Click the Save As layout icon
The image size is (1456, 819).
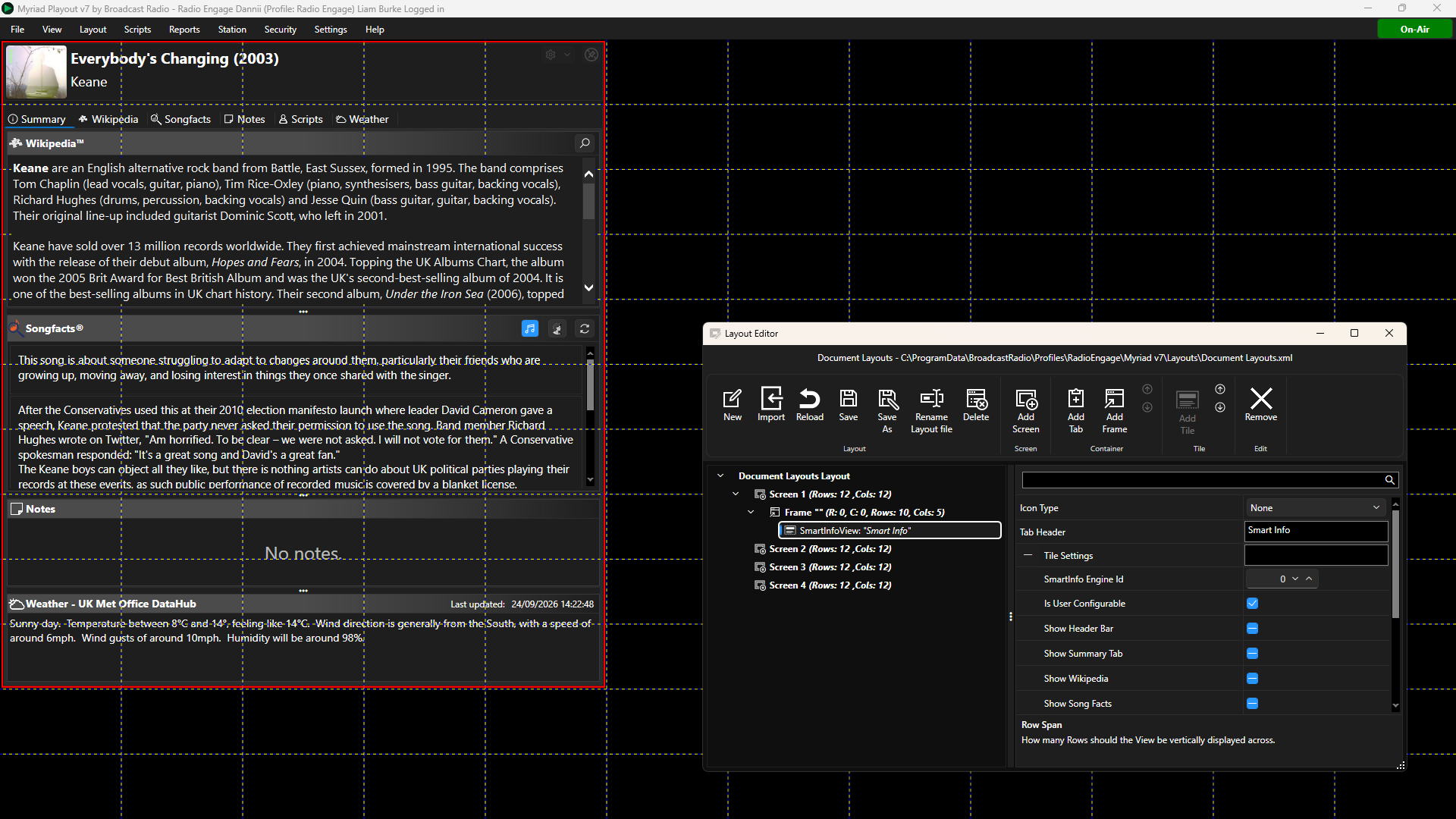(x=887, y=410)
